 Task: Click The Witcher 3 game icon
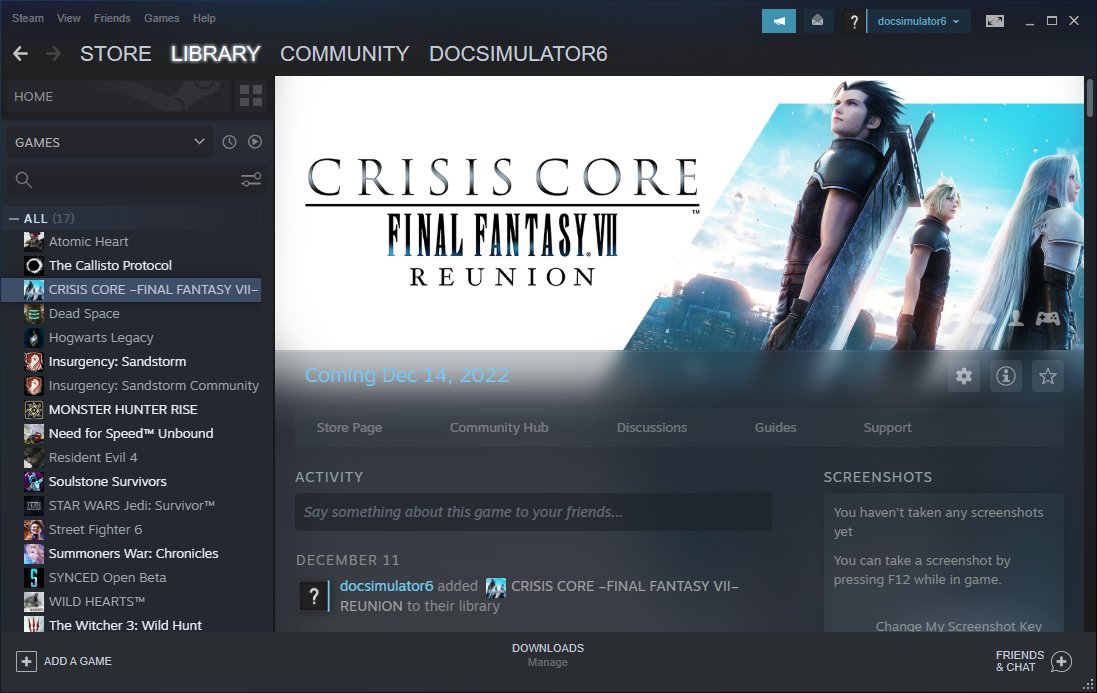34,624
